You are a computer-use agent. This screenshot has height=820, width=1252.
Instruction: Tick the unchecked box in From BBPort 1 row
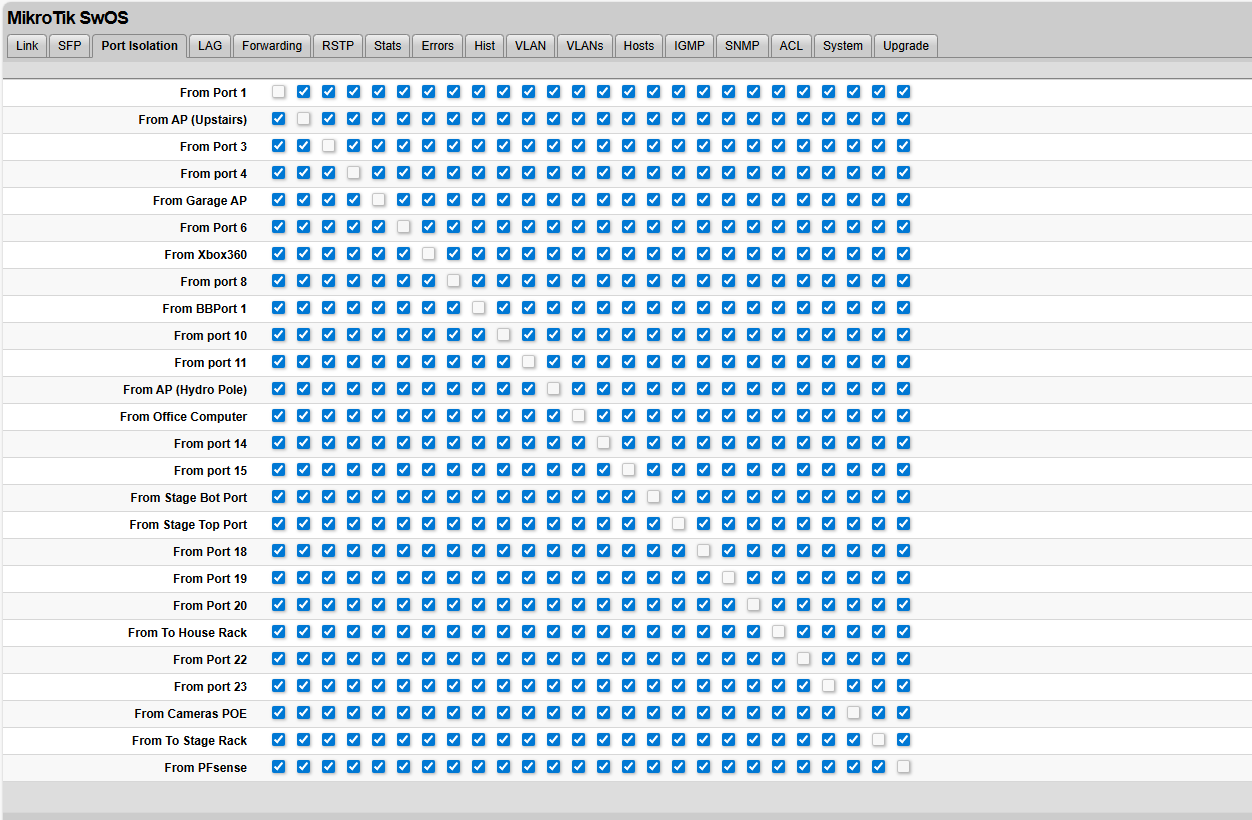pos(478,308)
